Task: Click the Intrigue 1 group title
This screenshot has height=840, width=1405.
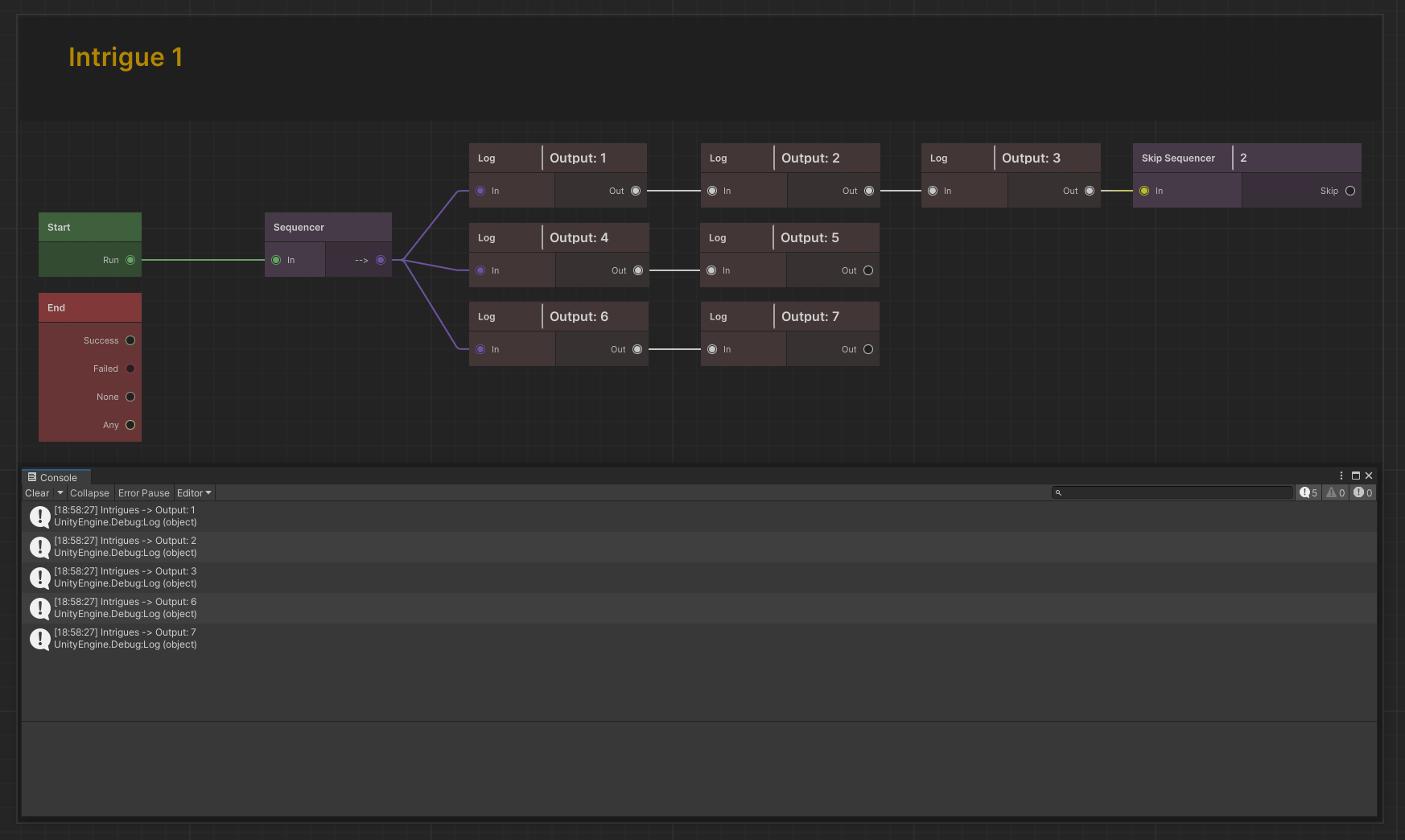Action: point(126,57)
